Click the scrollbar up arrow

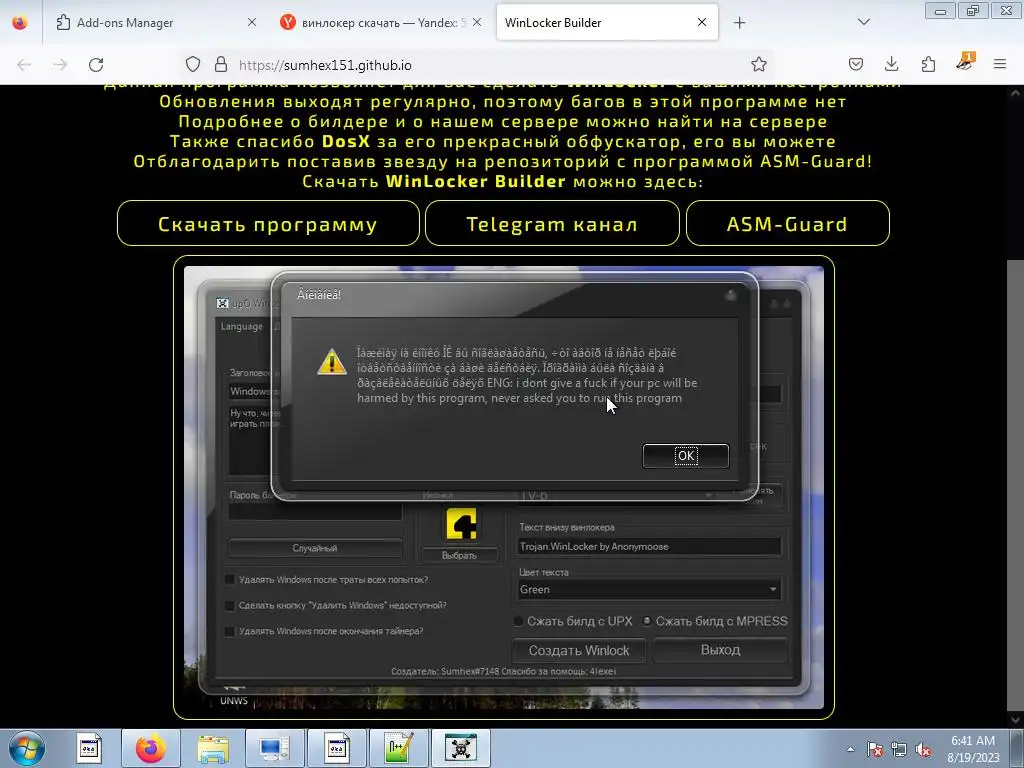pyautogui.click(x=1015, y=93)
